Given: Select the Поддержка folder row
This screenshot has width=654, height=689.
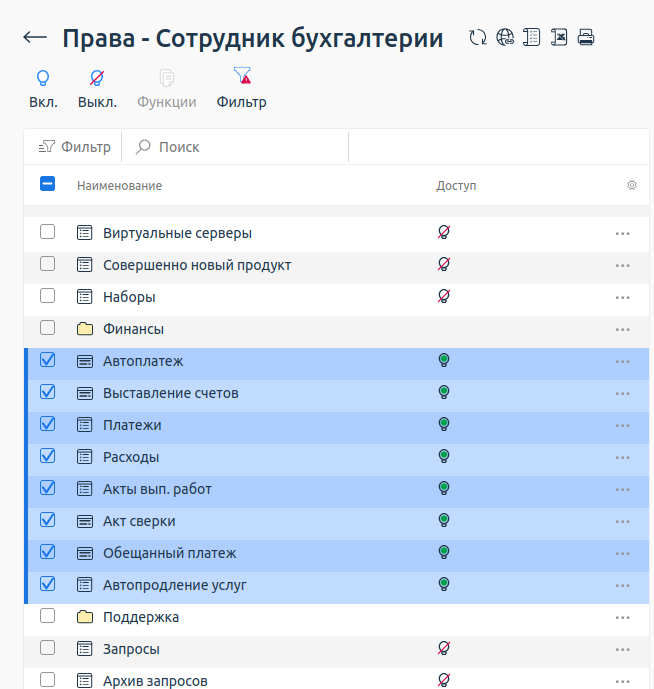Looking at the screenshot, I should tap(141, 617).
